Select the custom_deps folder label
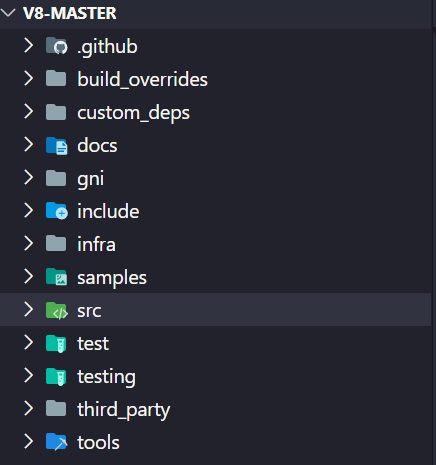 [133, 113]
